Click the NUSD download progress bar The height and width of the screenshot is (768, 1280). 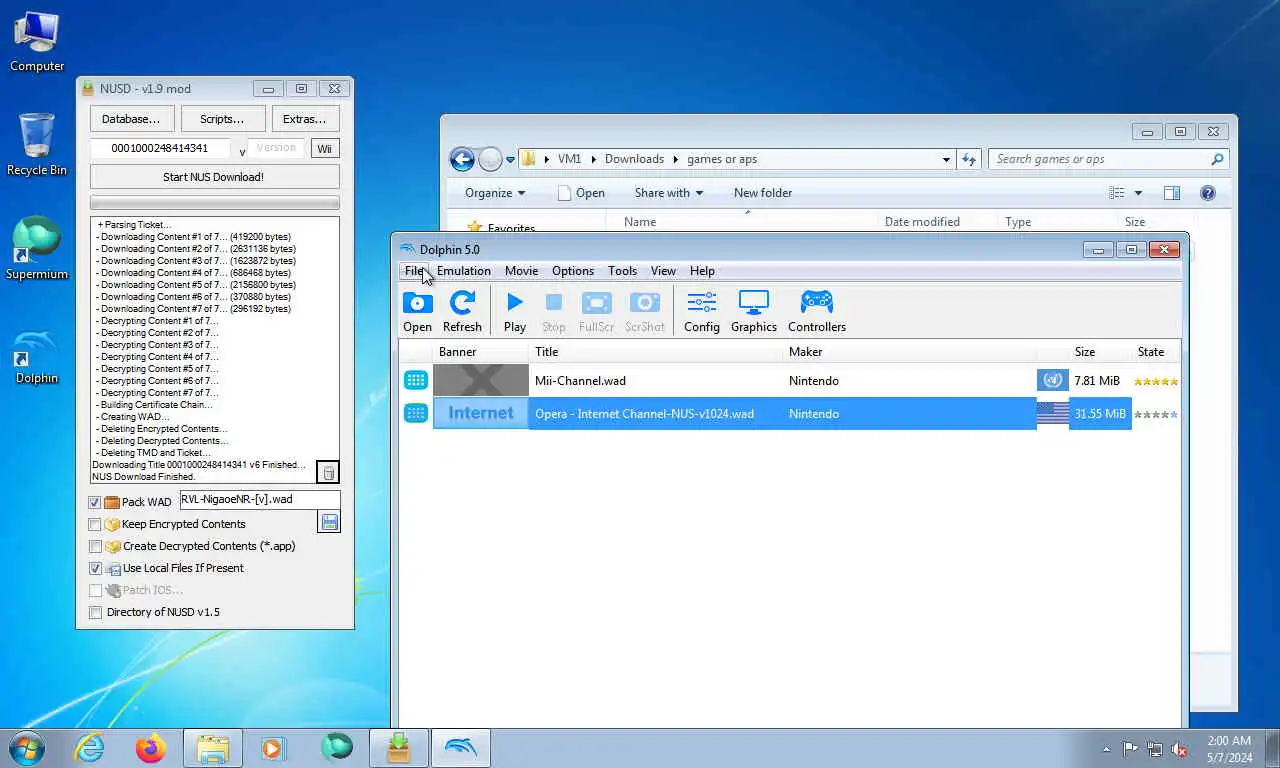[x=214, y=203]
